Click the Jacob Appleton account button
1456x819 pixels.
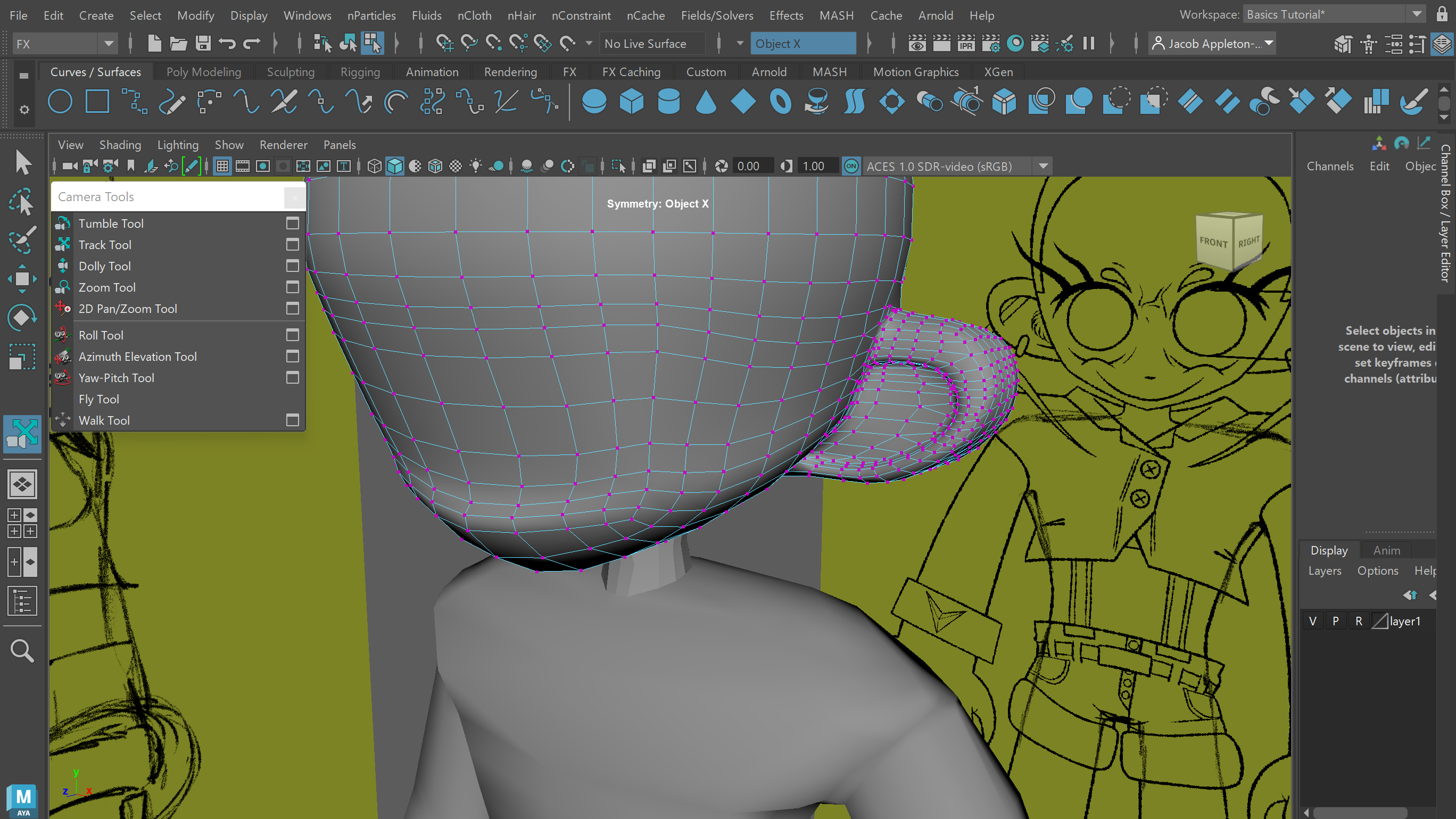1212,44
